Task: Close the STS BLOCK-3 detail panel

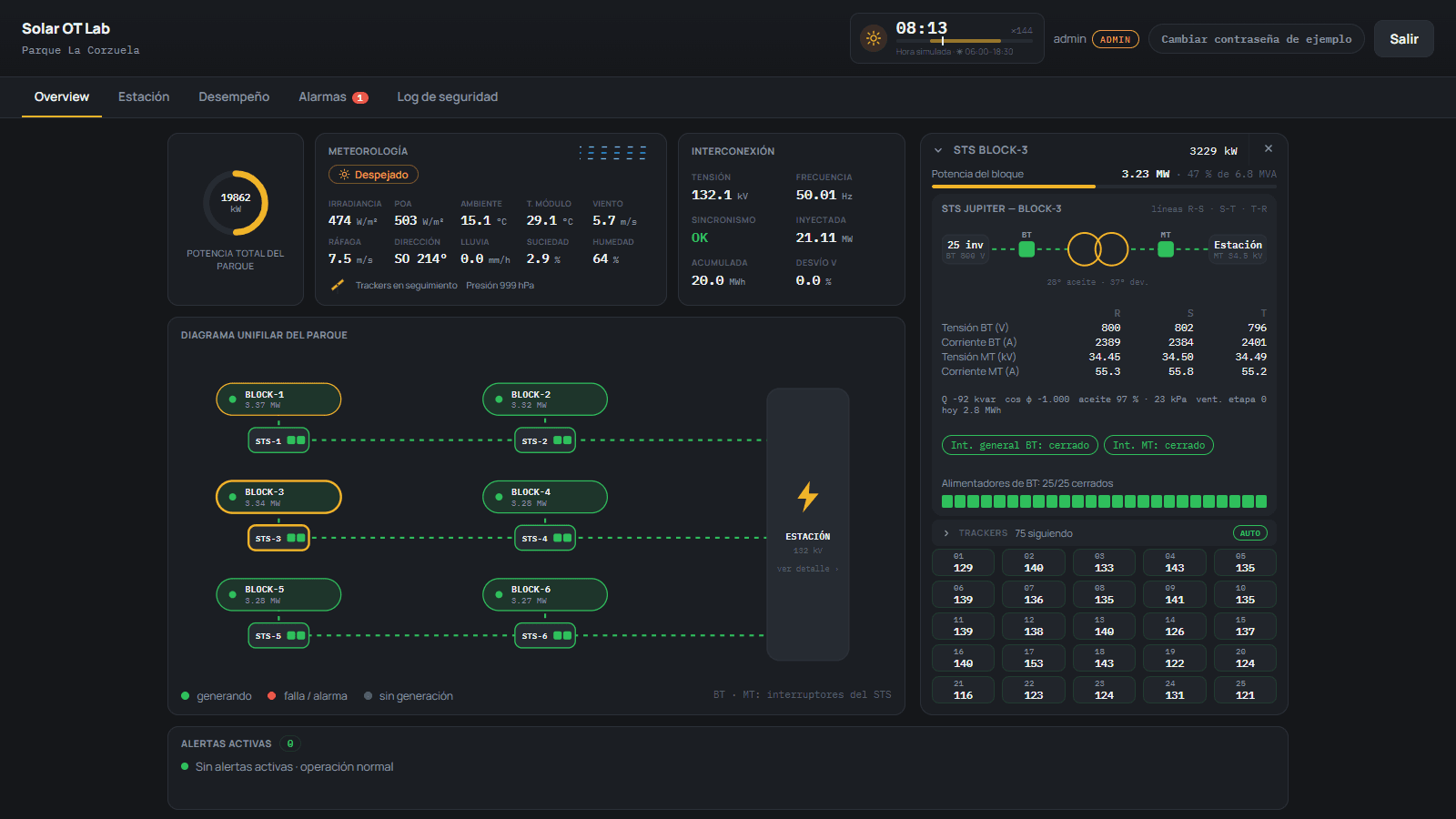Action: tap(1269, 149)
